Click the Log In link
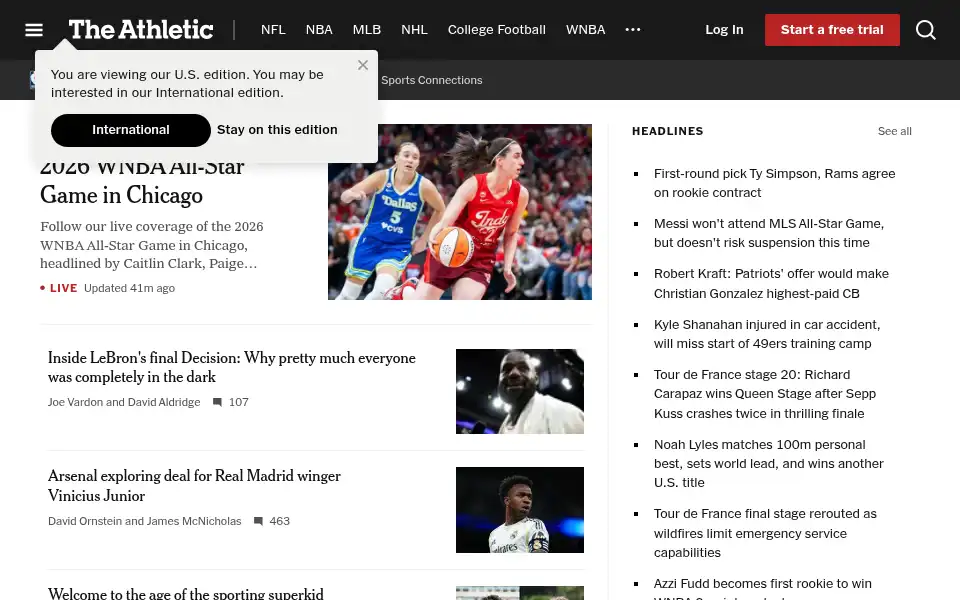The height and width of the screenshot is (600, 960). click(724, 29)
